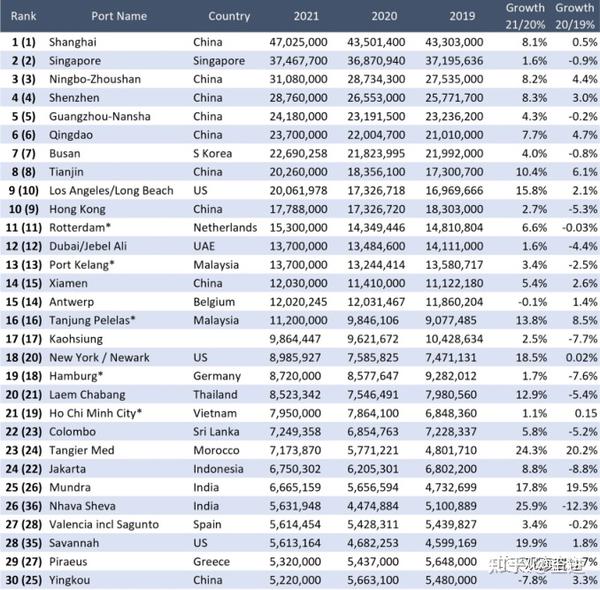Click the Rank column header
600x590 pixels.
tap(23, 16)
